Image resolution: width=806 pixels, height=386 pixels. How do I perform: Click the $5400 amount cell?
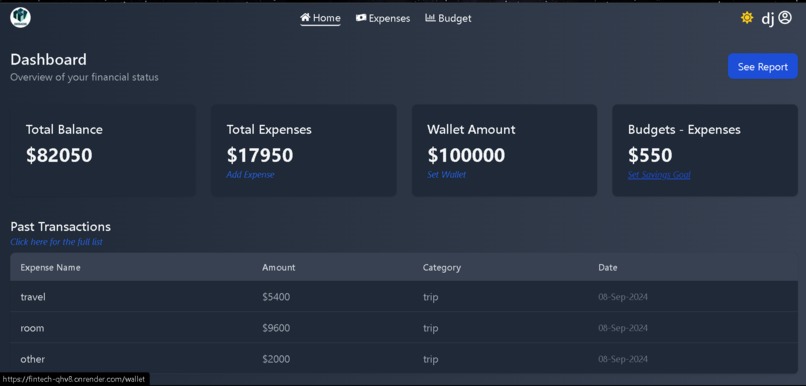(x=276, y=297)
